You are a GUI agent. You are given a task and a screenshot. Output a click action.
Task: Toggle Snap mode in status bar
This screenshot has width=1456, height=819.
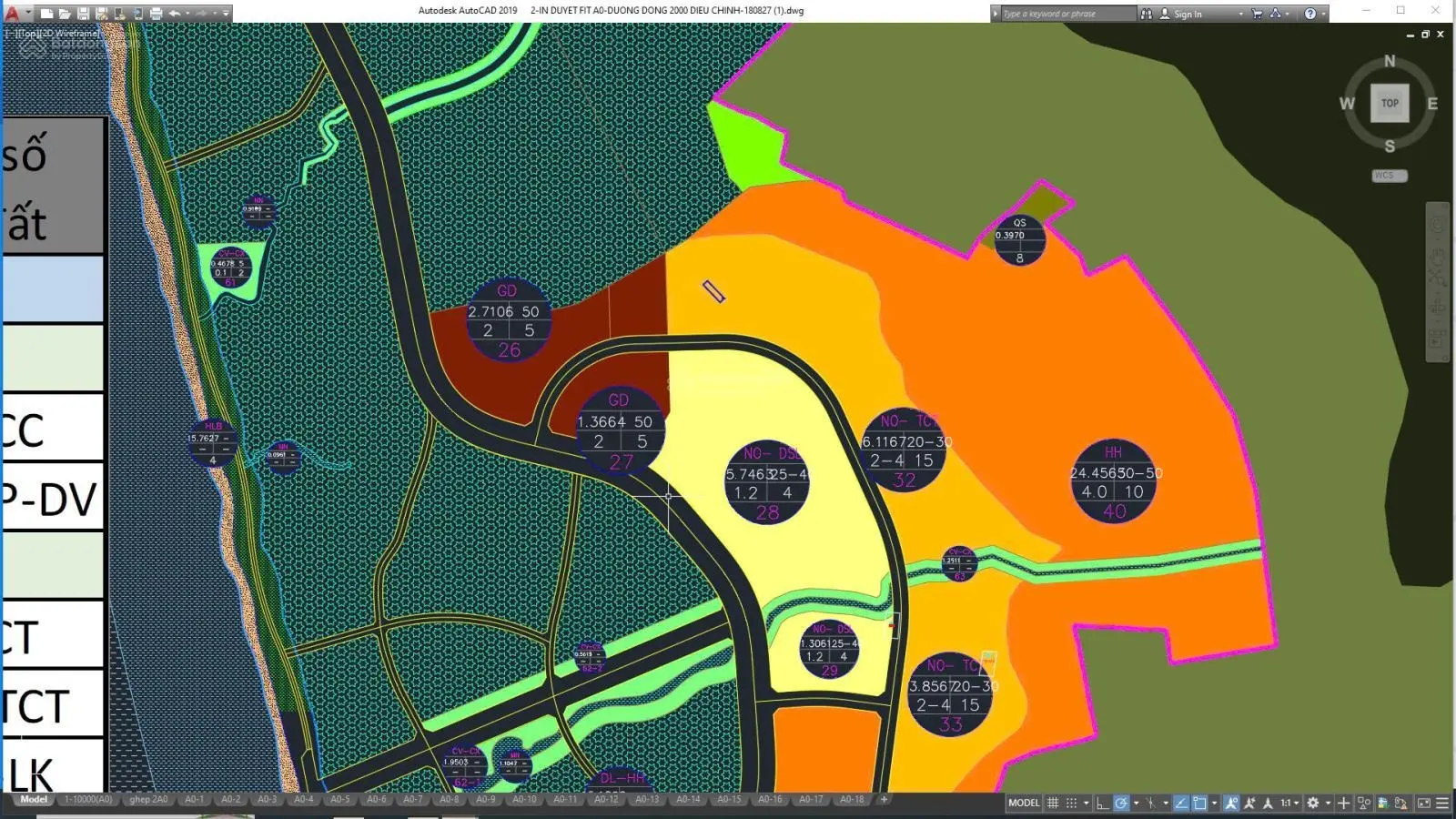tap(1071, 803)
